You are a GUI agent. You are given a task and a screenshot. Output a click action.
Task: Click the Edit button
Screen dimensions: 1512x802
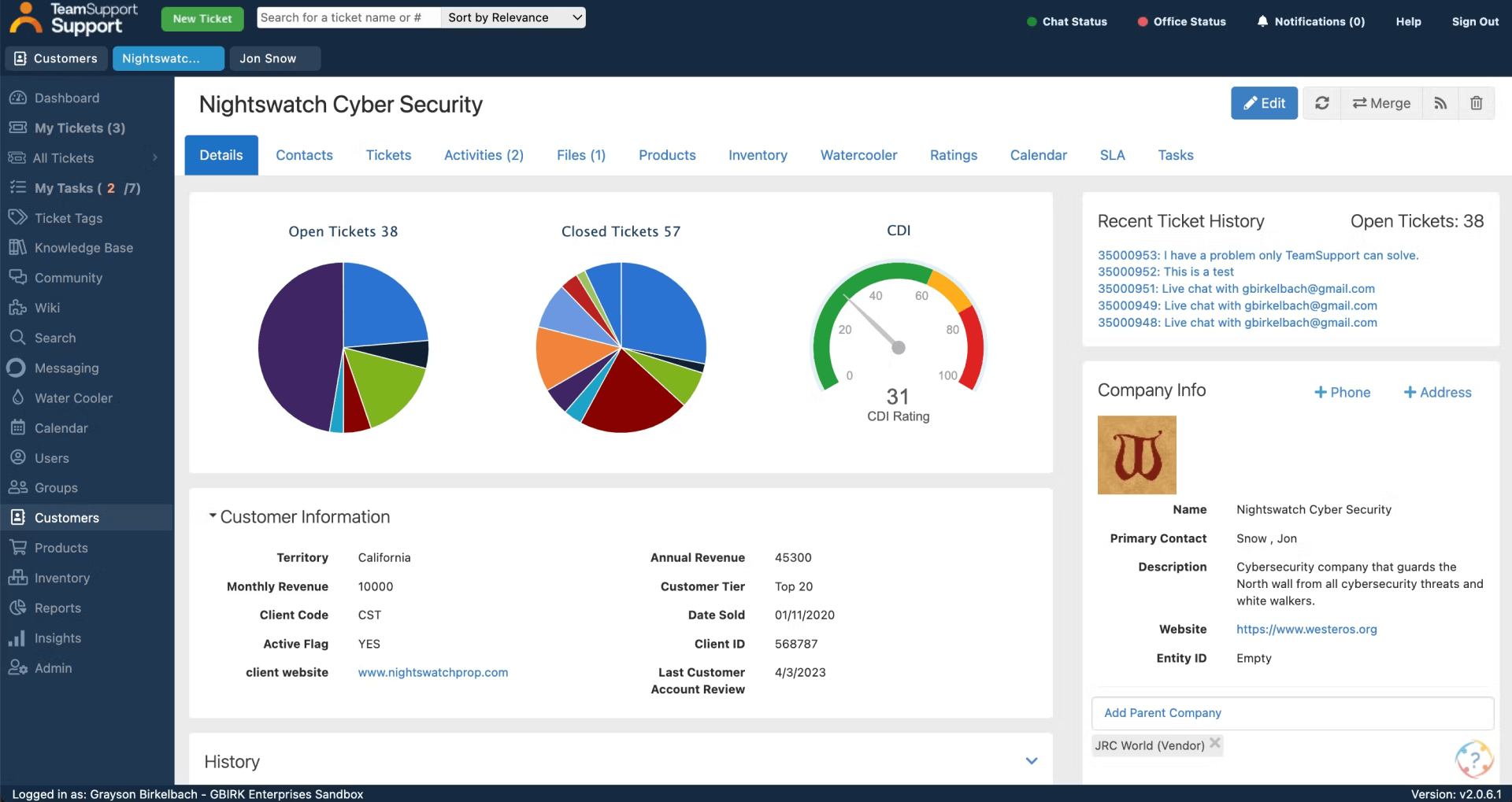point(1264,103)
